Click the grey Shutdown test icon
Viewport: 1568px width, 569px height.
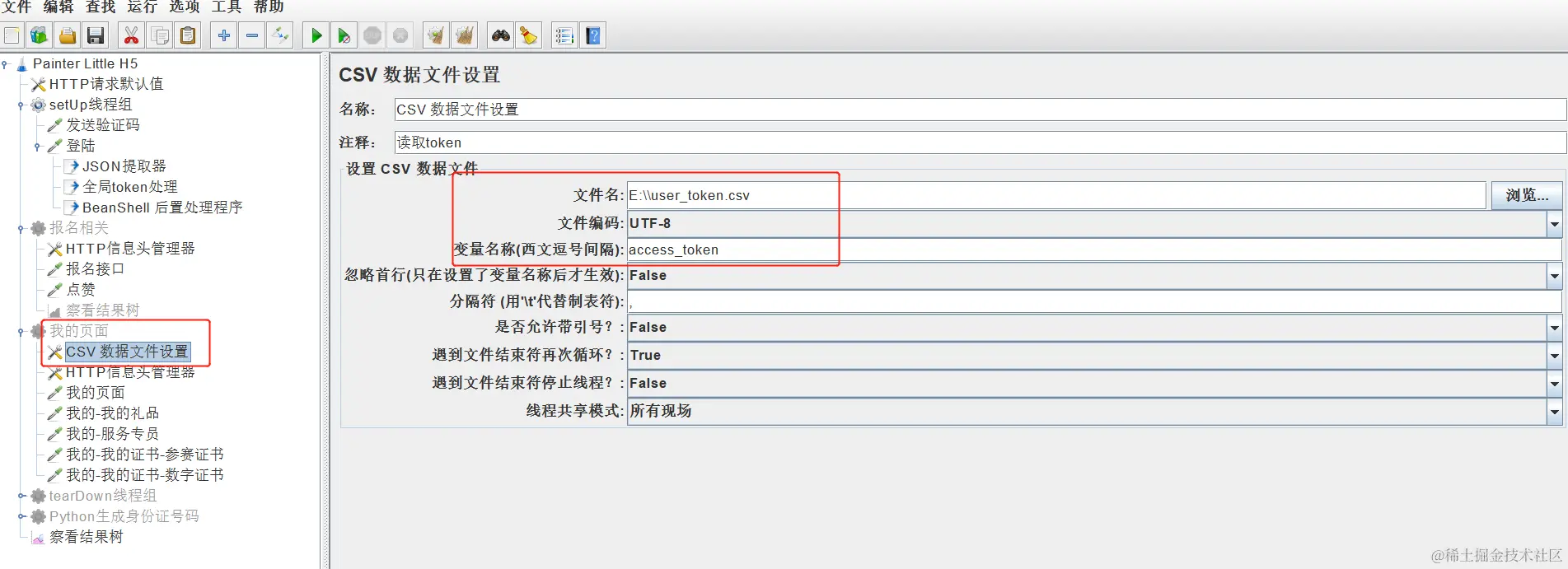pyautogui.click(x=400, y=35)
